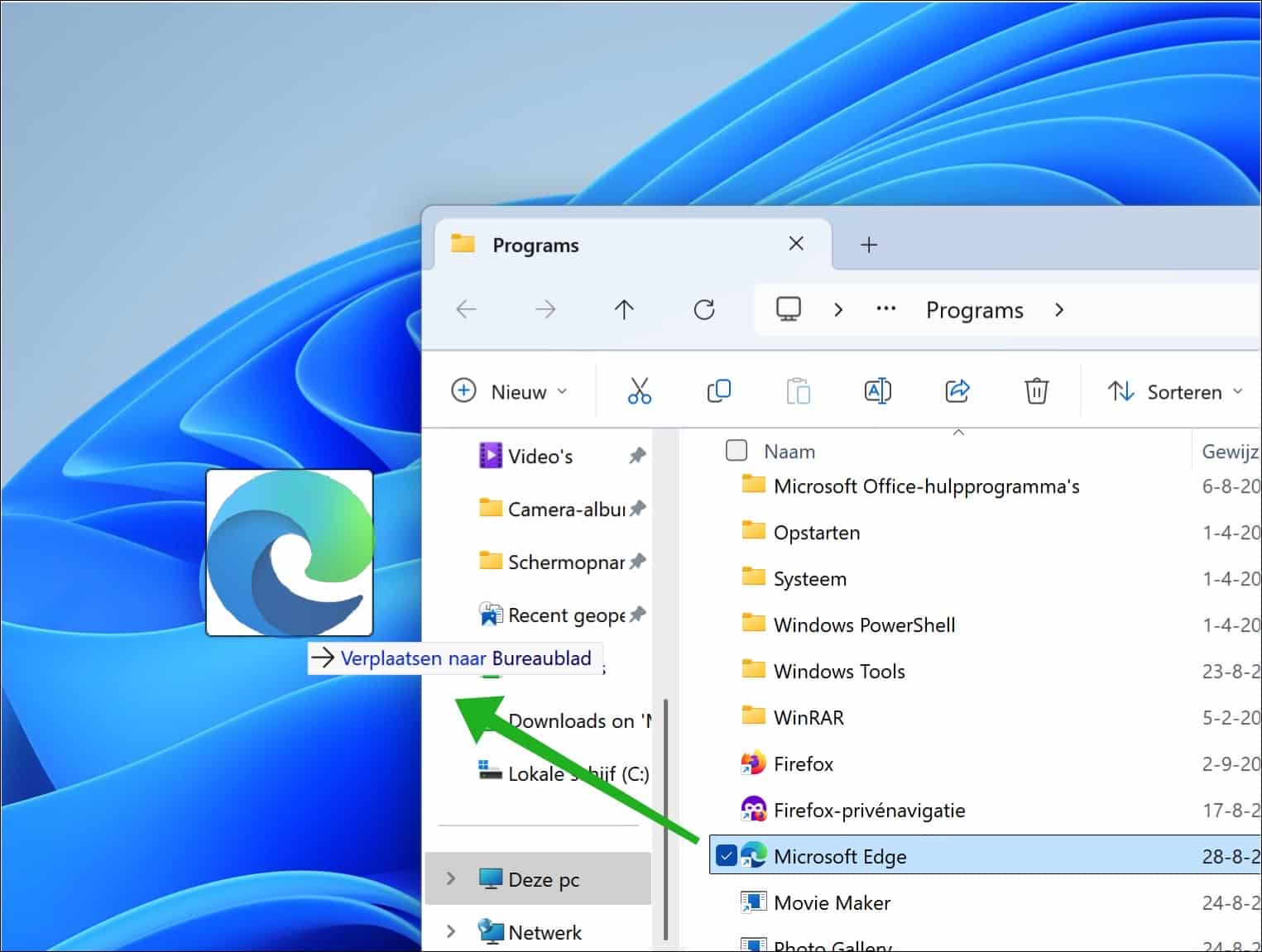Screen dimensions: 1262x952
Task: Open the Microsoft Edge shortcut on the desktop
Action: 289,552
